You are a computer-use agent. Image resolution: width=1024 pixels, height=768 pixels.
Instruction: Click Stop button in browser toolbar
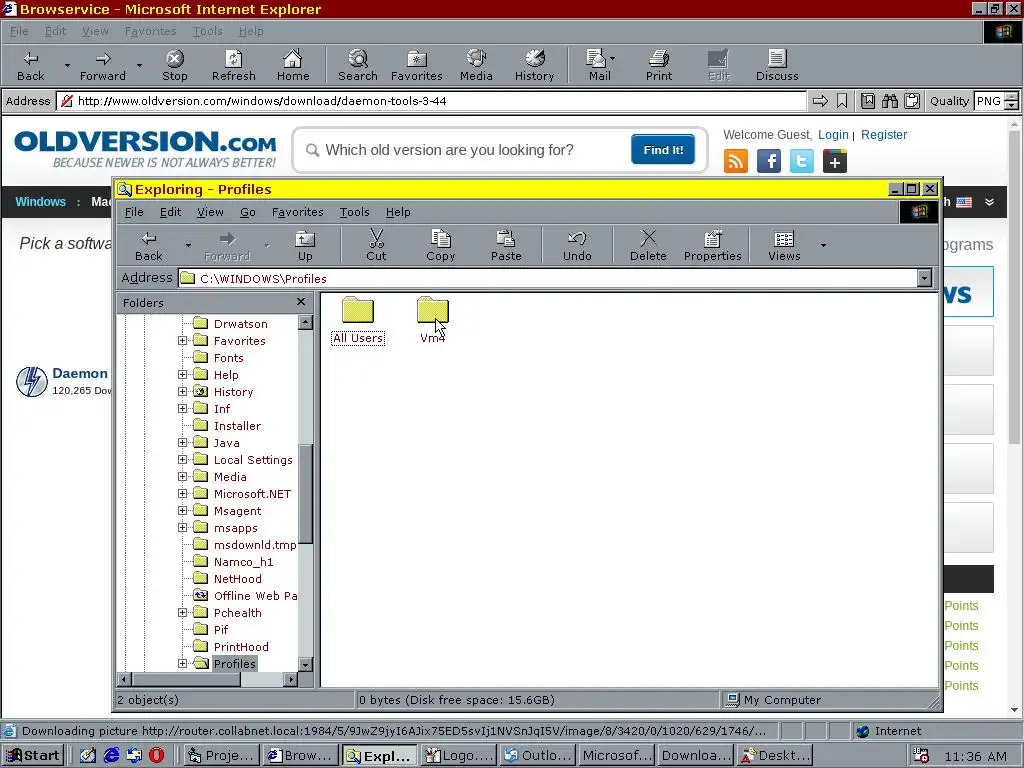point(174,65)
